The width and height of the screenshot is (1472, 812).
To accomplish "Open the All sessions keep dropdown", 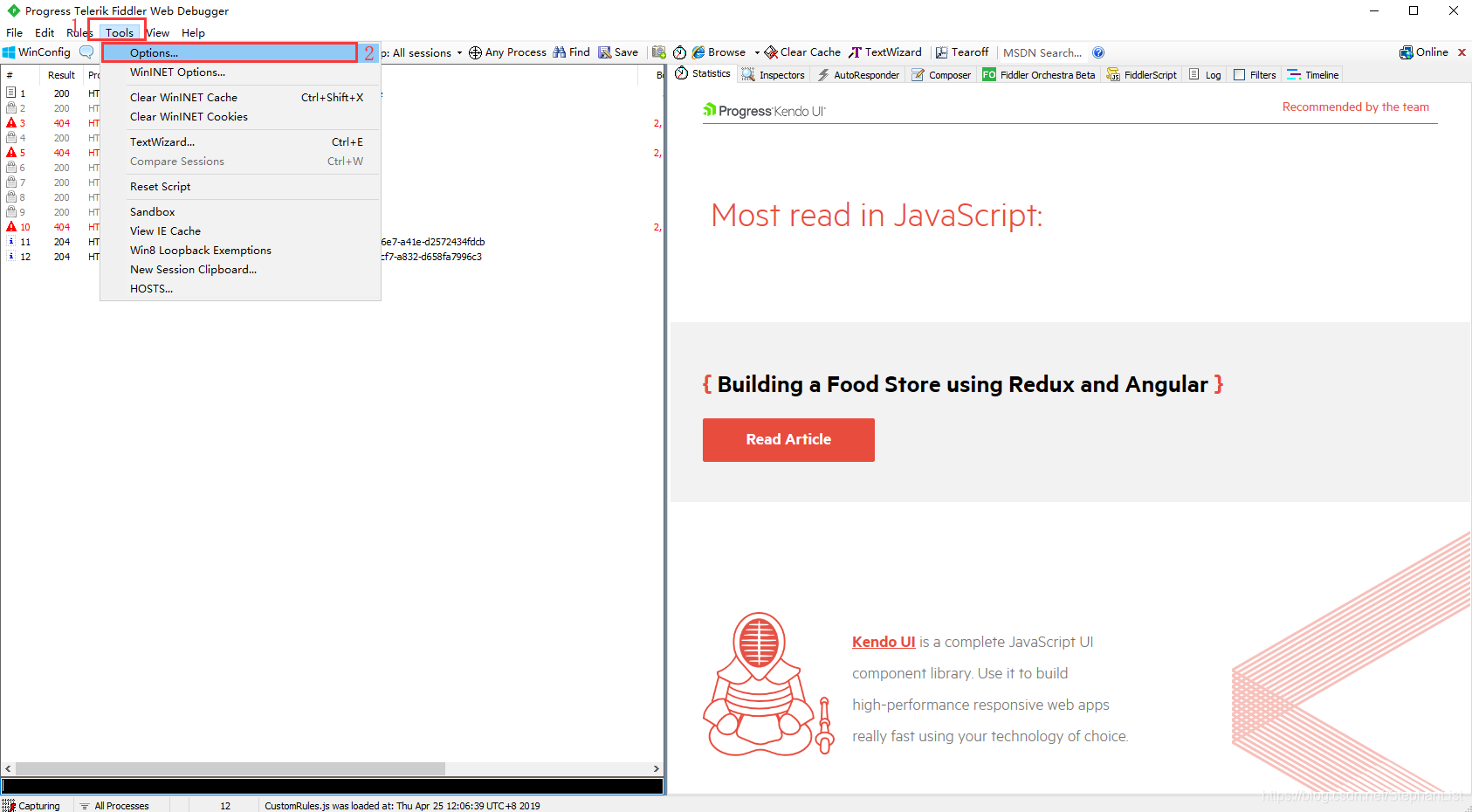I will (x=426, y=52).
